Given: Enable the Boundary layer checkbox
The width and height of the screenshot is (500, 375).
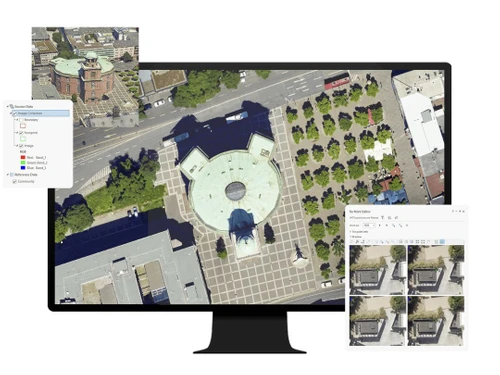Looking at the screenshot, I should [21, 120].
